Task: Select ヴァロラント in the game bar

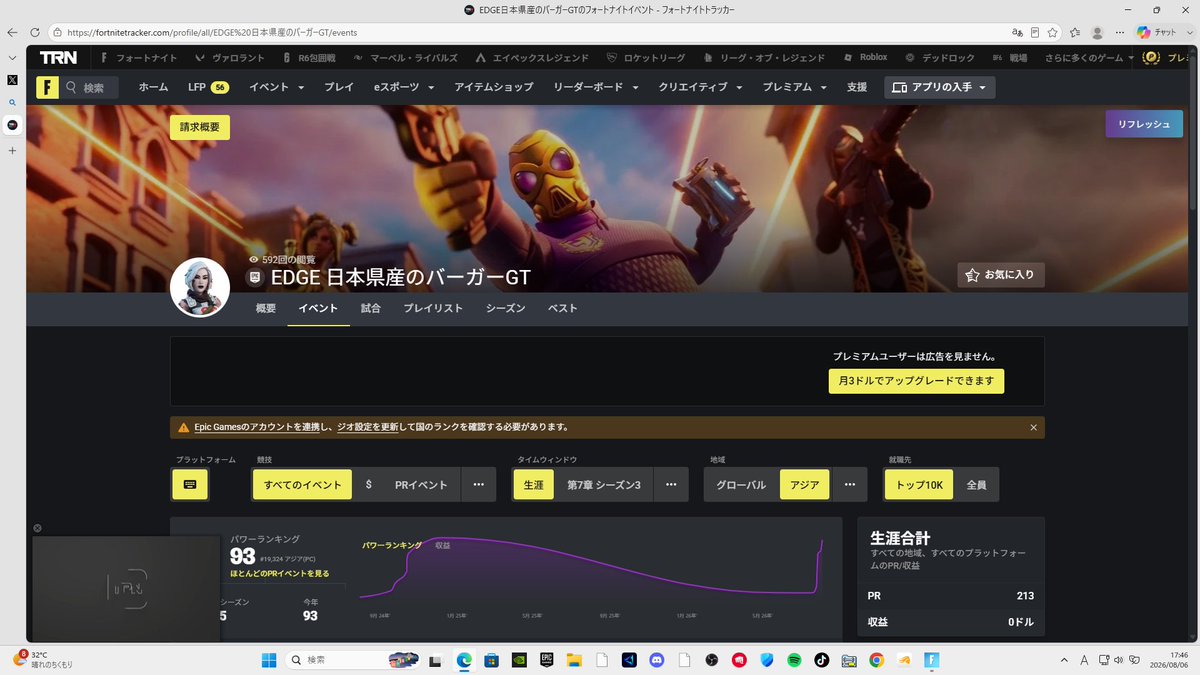Action: 229,58
